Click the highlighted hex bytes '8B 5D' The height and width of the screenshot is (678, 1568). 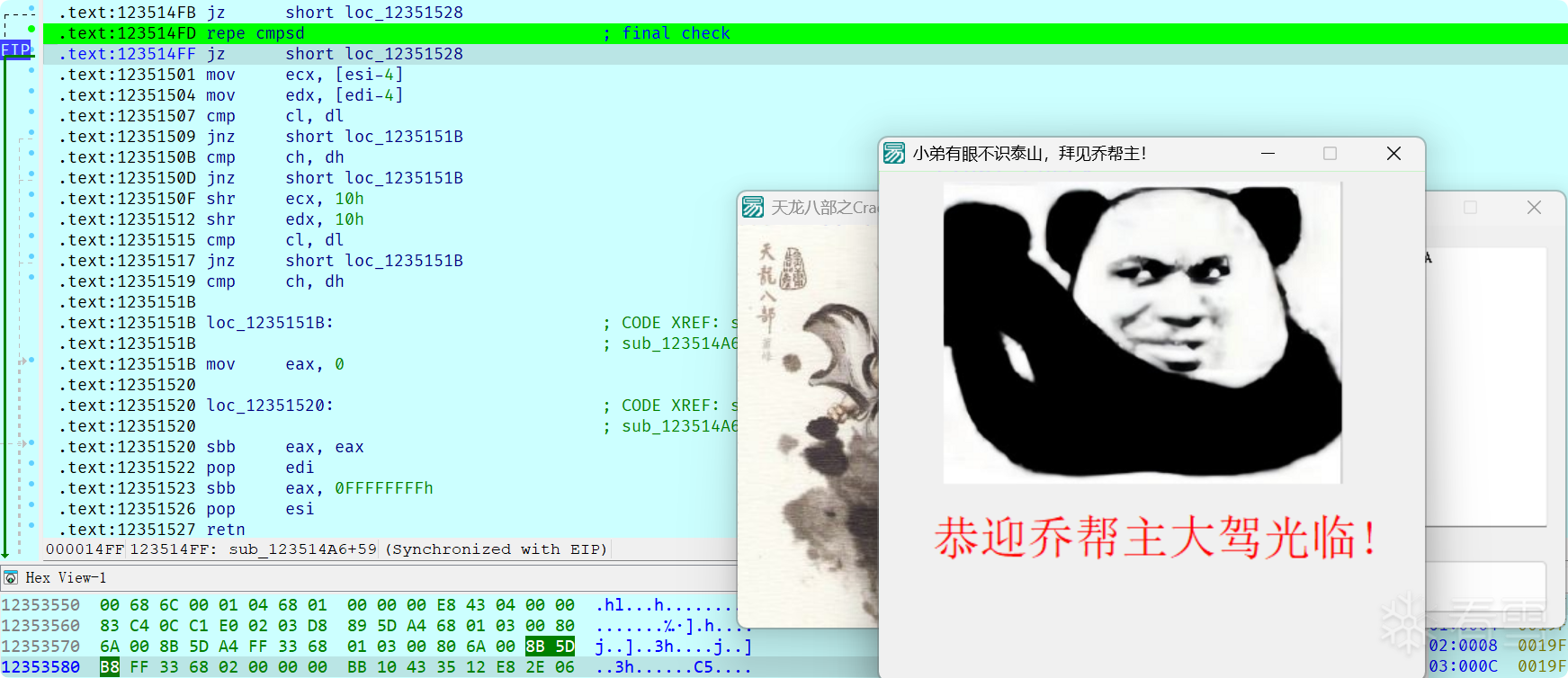pyautogui.click(x=550, y=647)
